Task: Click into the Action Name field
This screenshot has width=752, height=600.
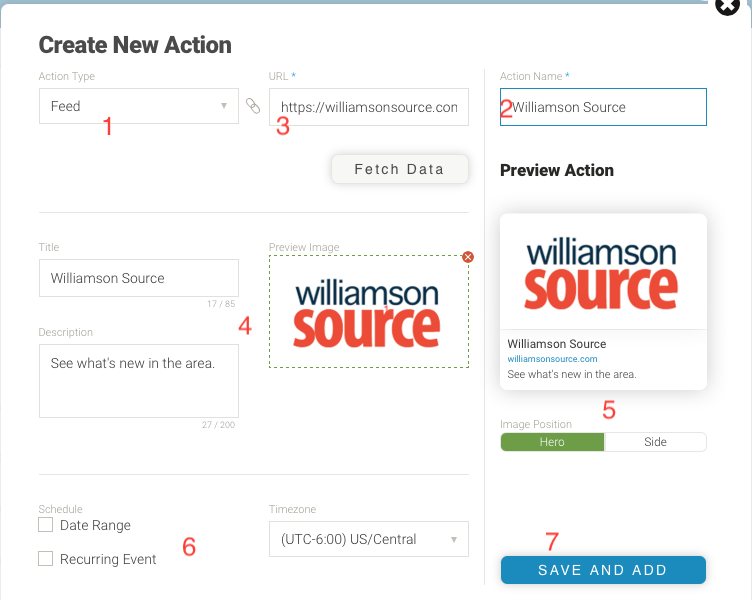Action: click(603, 107)
